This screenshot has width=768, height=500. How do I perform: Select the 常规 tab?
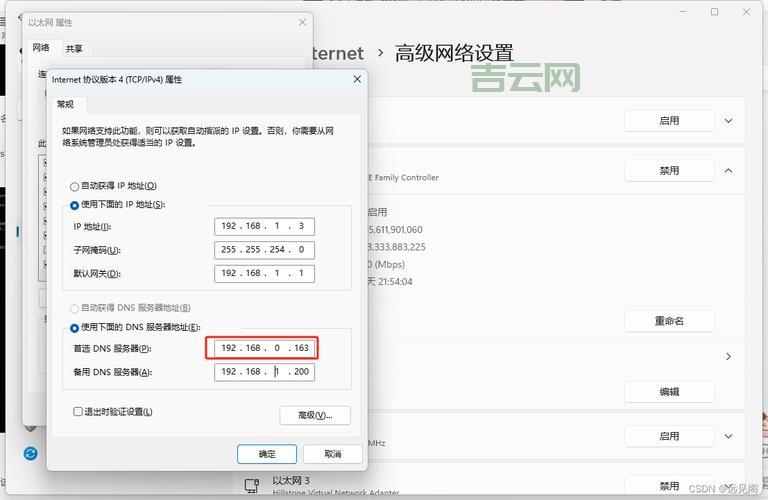(x=65, y=104)
